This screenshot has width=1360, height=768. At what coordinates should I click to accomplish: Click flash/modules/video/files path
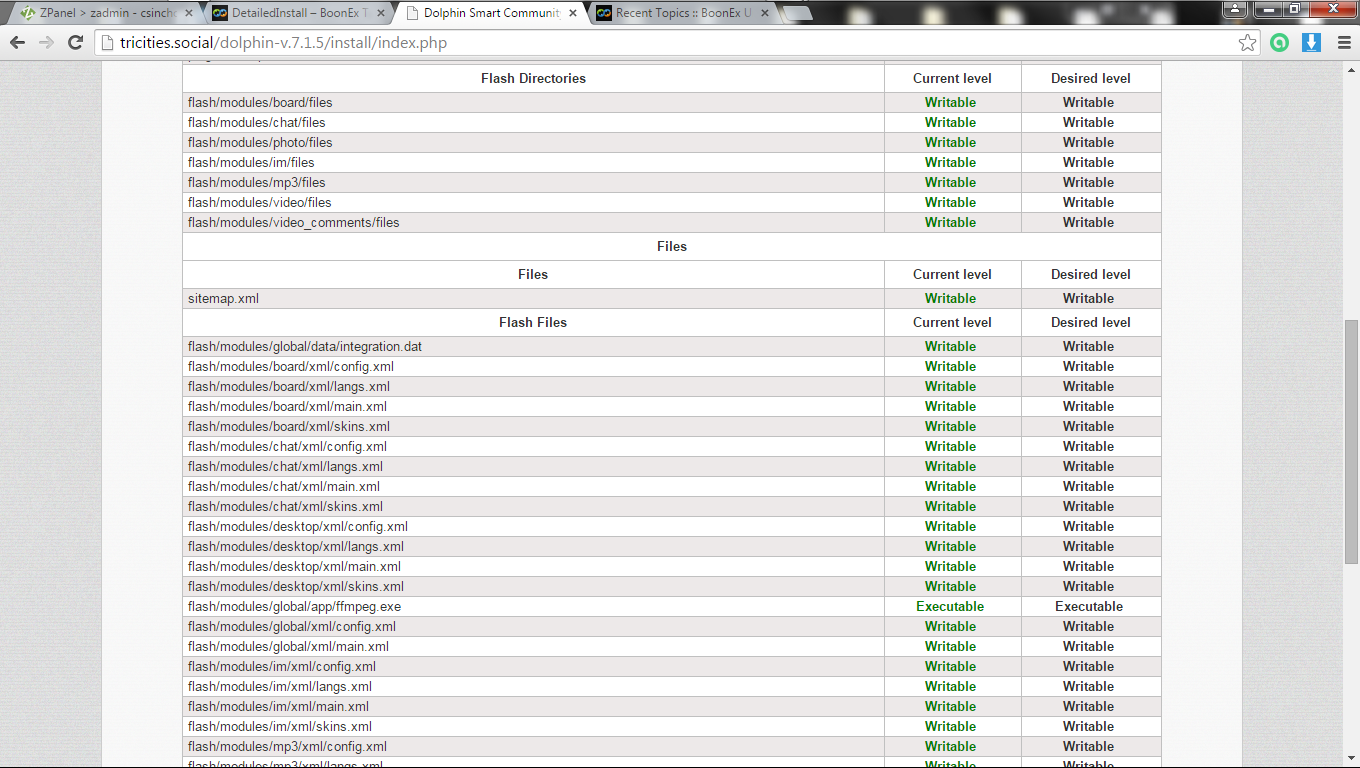point(260,202)
